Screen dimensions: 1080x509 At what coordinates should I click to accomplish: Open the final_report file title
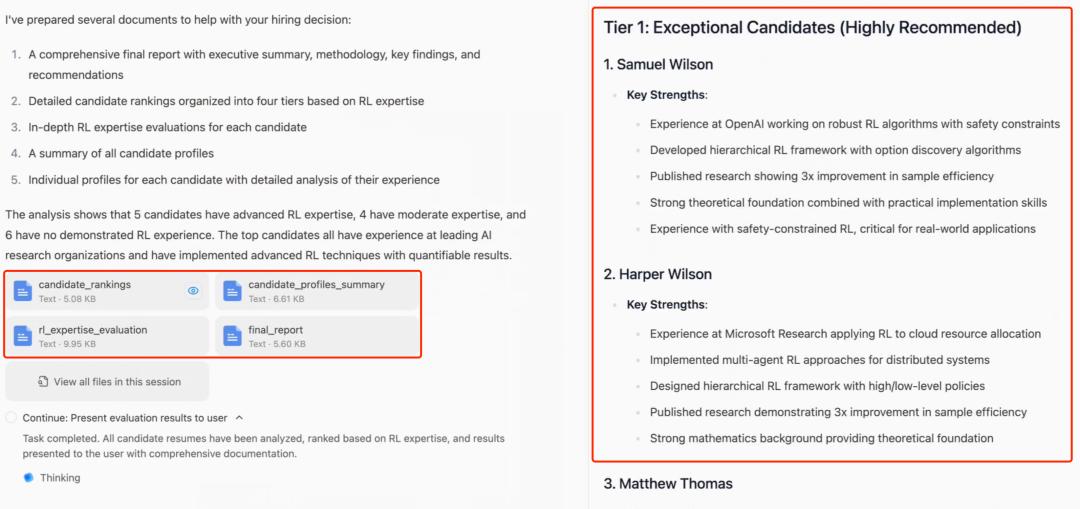pos(276,330)
